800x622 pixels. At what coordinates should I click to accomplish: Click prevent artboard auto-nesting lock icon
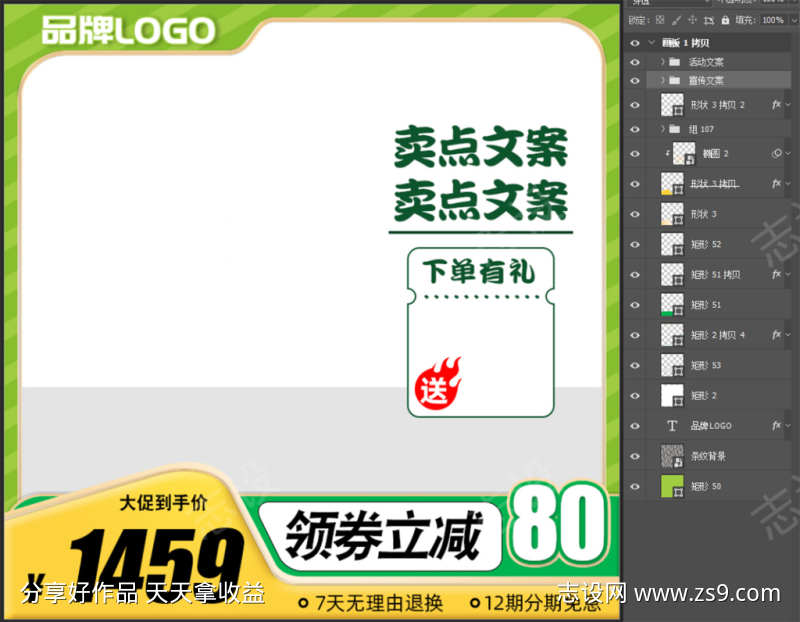coord(709,20)
